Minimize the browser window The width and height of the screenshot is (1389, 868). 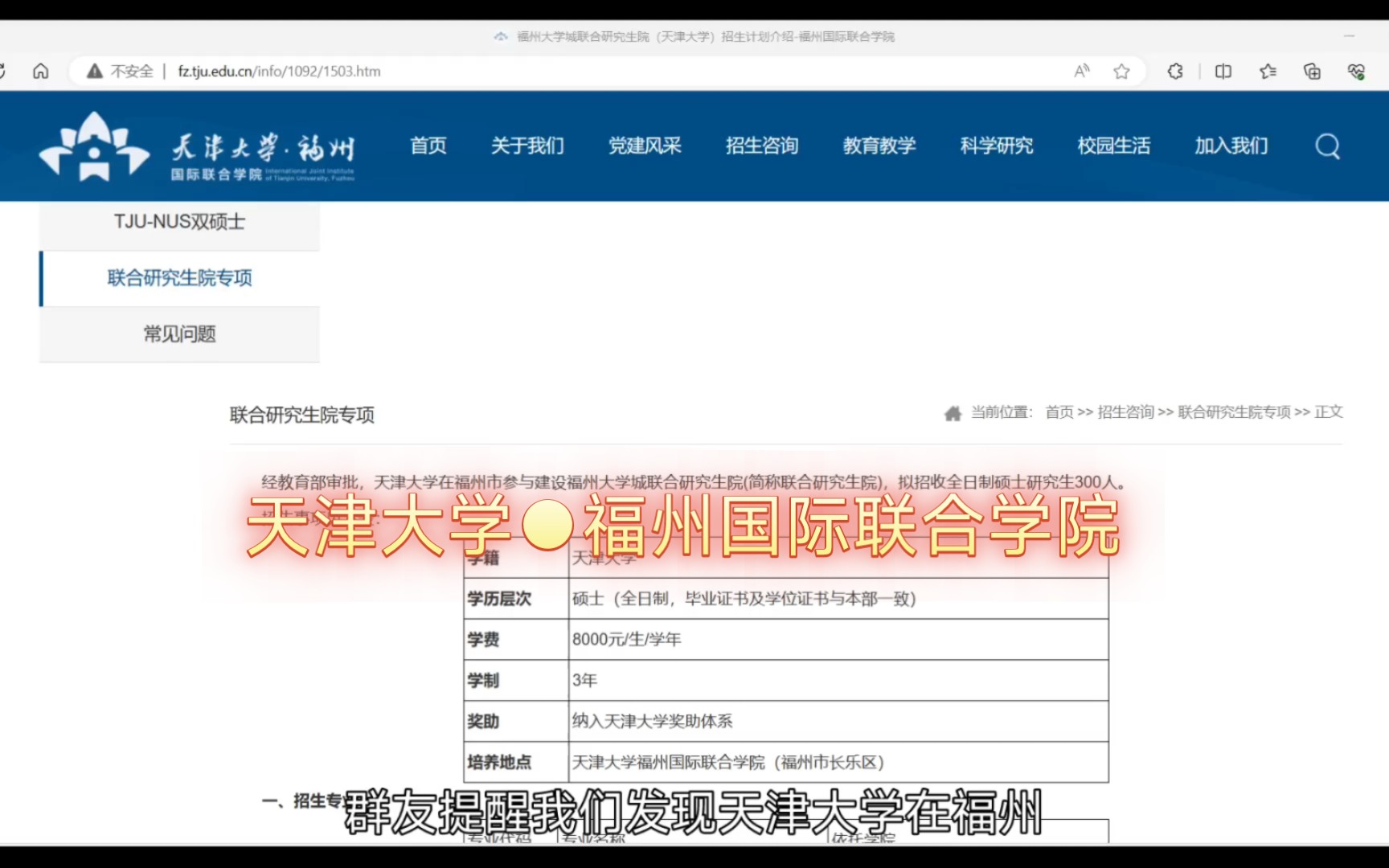point(1350,36)
